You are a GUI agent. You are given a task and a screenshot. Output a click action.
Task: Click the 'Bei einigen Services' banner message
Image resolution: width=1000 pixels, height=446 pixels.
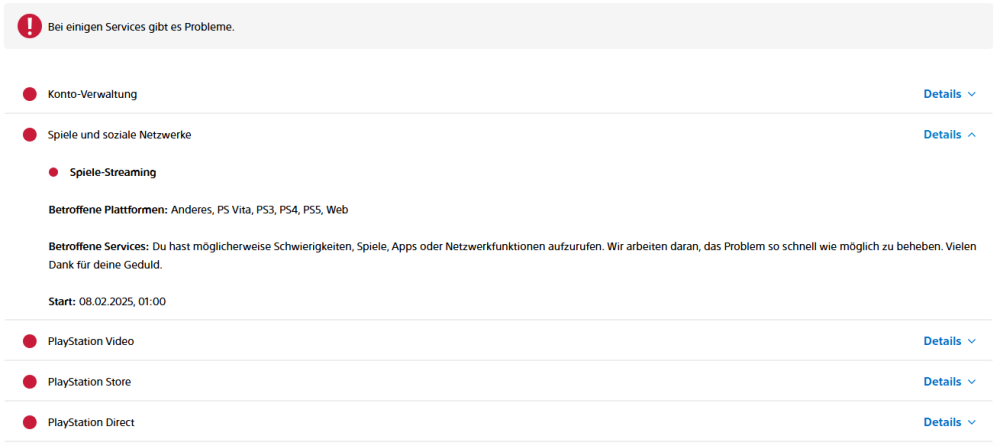point(141,27)
